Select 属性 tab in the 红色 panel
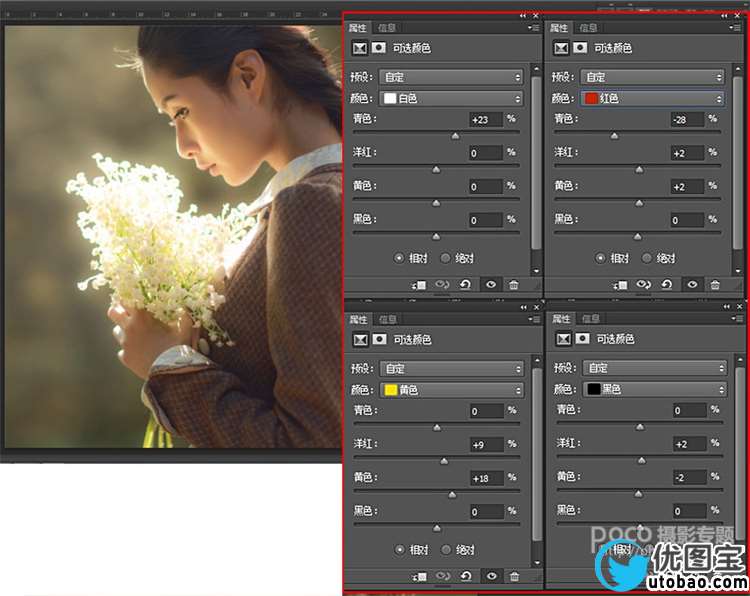This screenshot has height=596, width=750. [x=558, y=28]
